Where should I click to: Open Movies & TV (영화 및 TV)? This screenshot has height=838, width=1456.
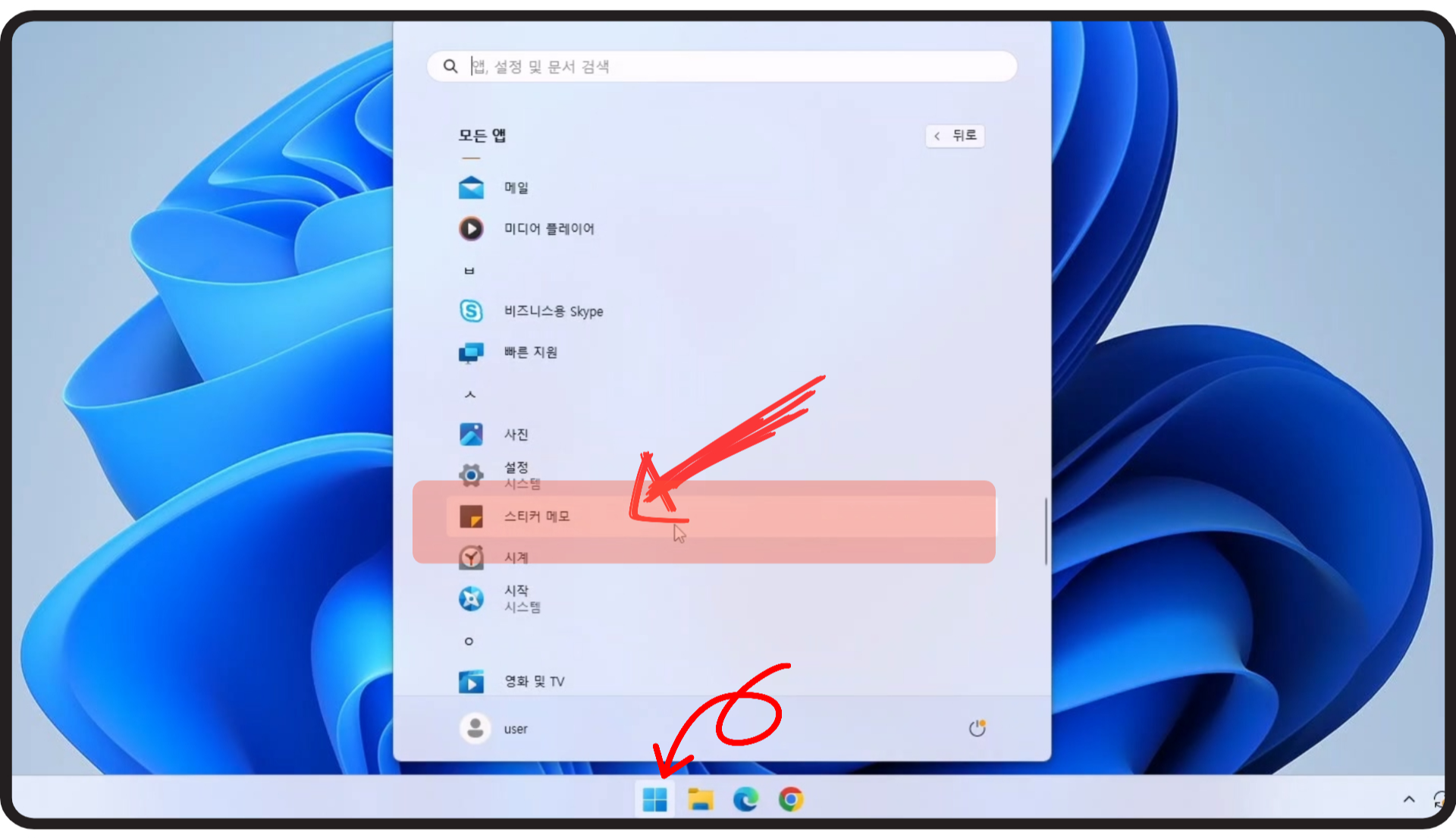534,681
